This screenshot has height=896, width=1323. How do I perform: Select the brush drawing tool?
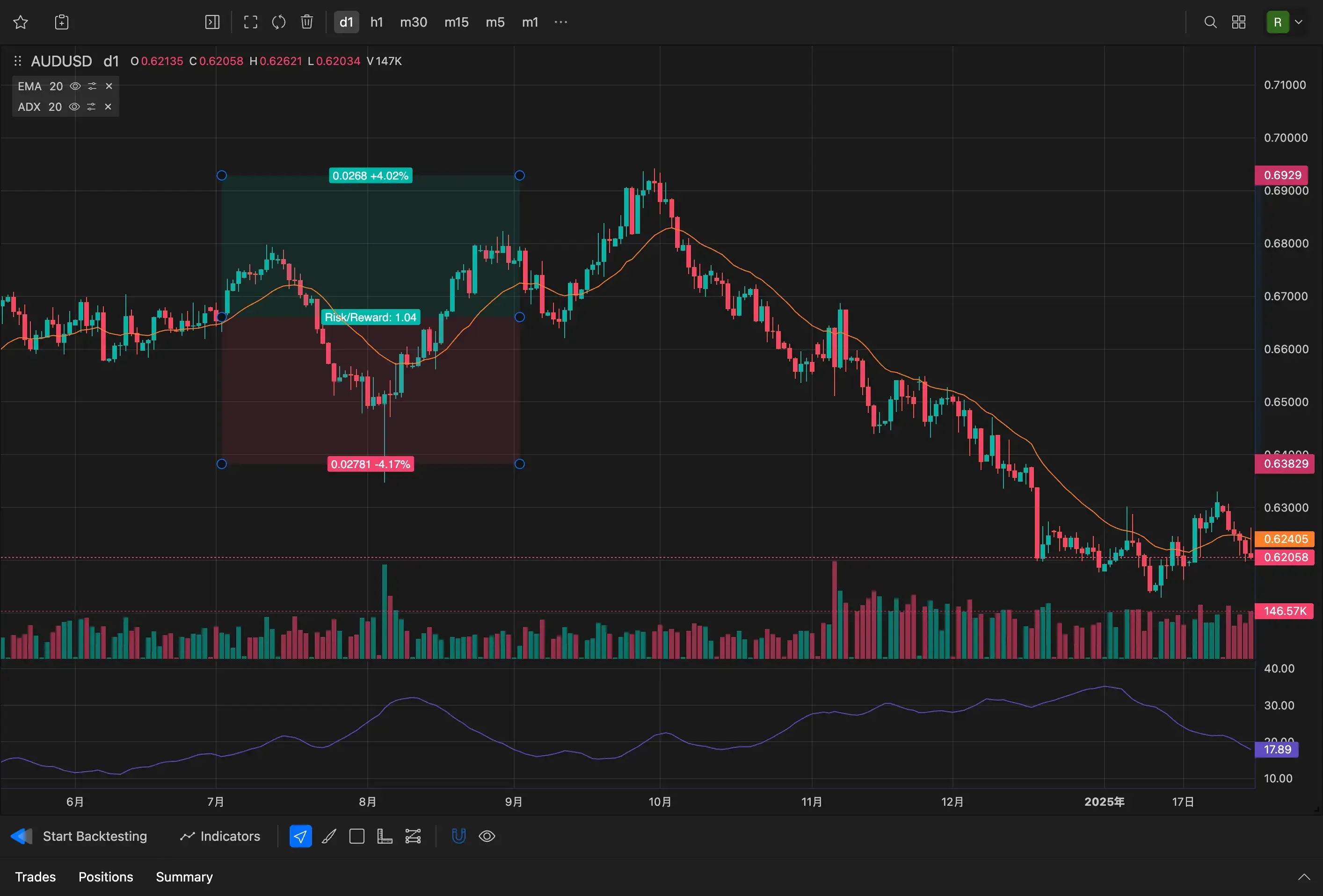pyautogui.click(x=329, y=836)
